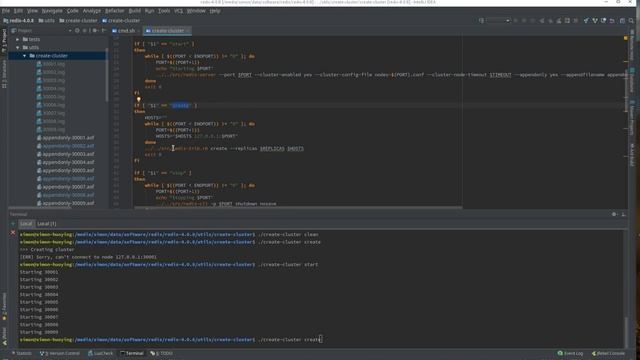Hide the Project panel with hide icon
The image size is (640, 360).
[104, 31]
